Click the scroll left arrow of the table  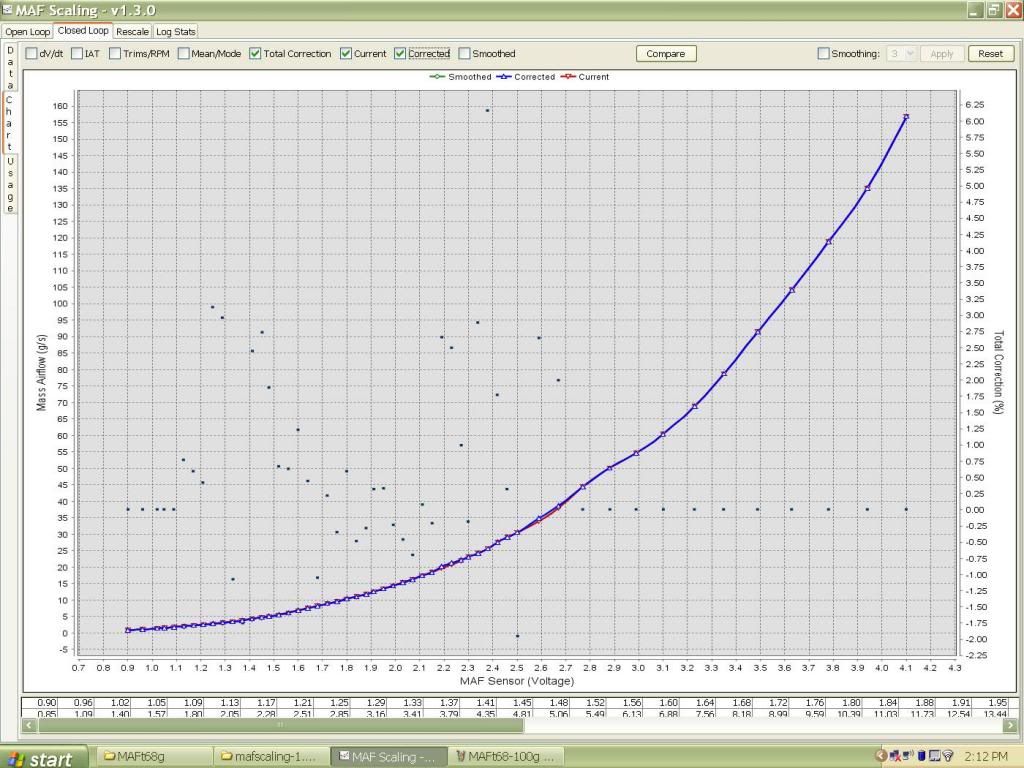[27, 725]
